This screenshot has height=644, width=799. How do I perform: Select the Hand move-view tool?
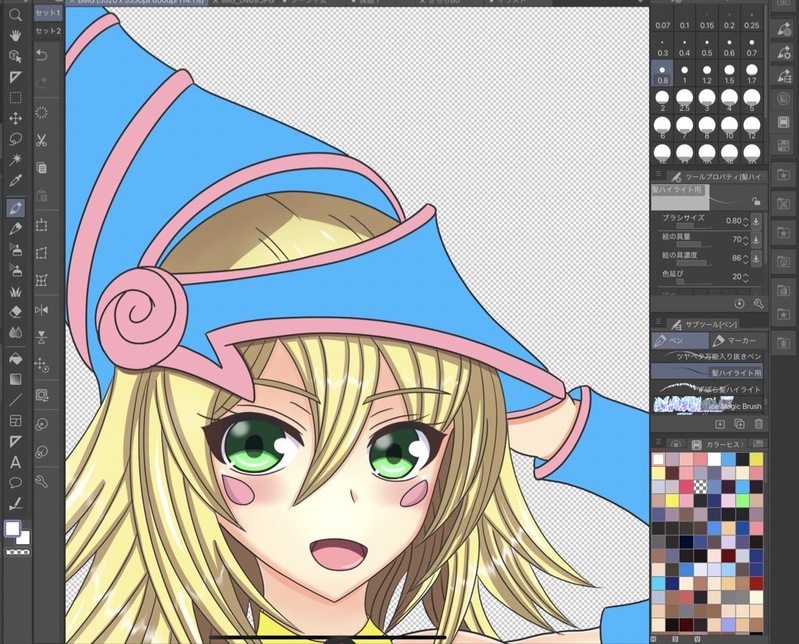[15, 35]
